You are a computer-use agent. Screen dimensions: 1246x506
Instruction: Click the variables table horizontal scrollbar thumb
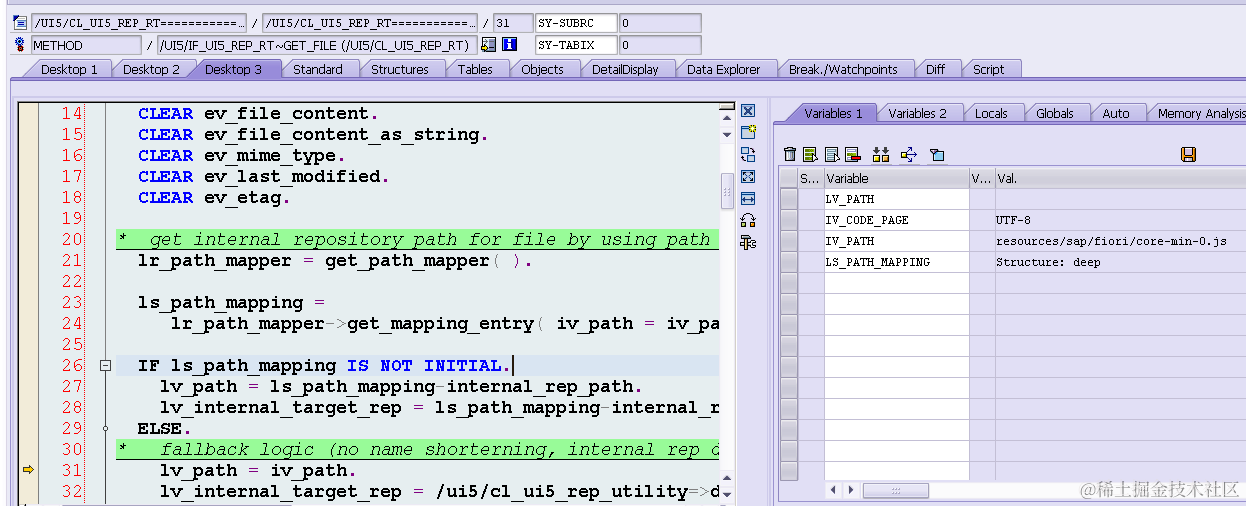click(x=896, y=491)
